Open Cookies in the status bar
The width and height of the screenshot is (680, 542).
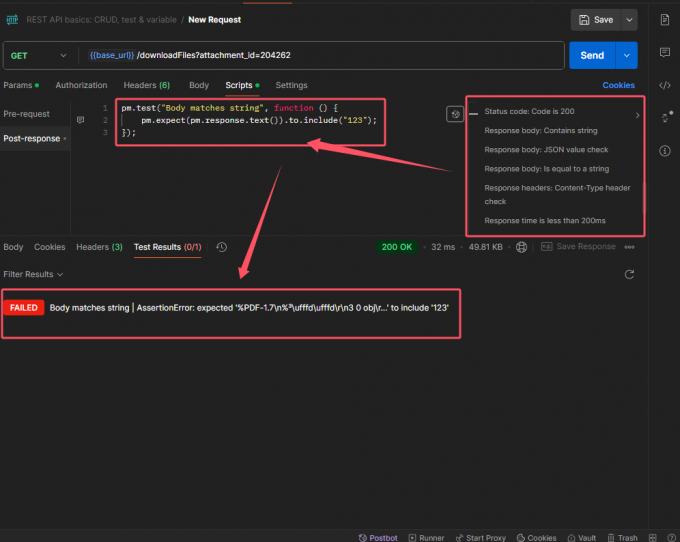coord(536,538)
